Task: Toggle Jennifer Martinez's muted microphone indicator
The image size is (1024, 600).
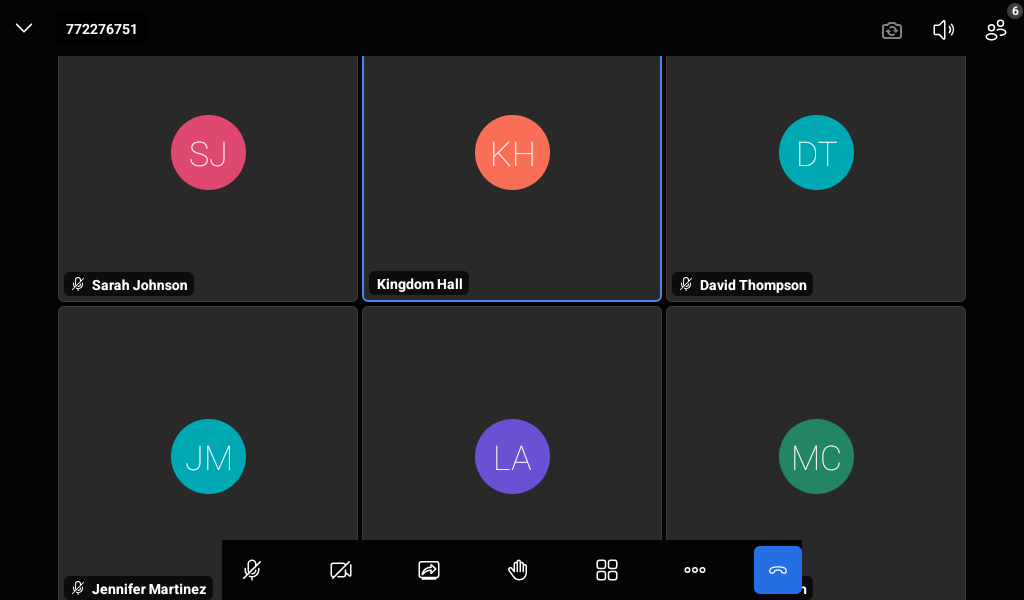Action: tap(78, 588)
